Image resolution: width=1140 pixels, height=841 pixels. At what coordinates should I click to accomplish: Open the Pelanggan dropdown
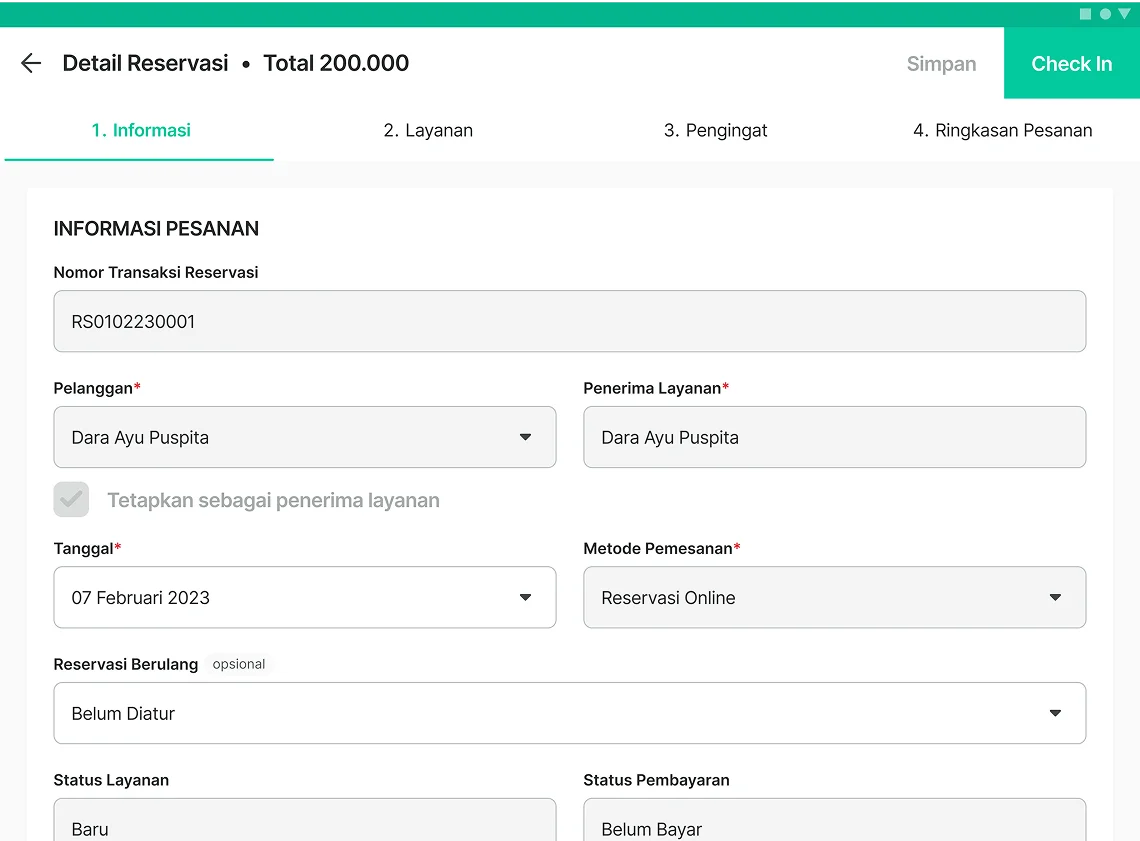[x=304, y=437]
